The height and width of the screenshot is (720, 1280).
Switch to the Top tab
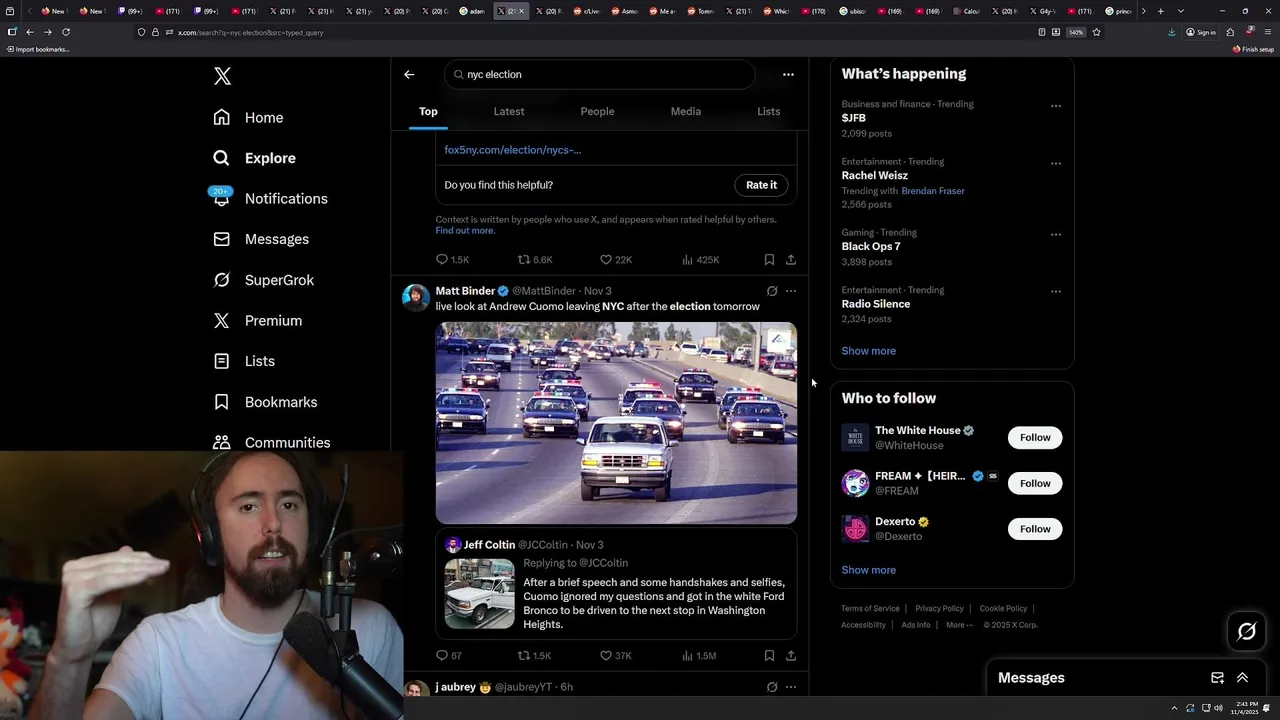point(428,111)
